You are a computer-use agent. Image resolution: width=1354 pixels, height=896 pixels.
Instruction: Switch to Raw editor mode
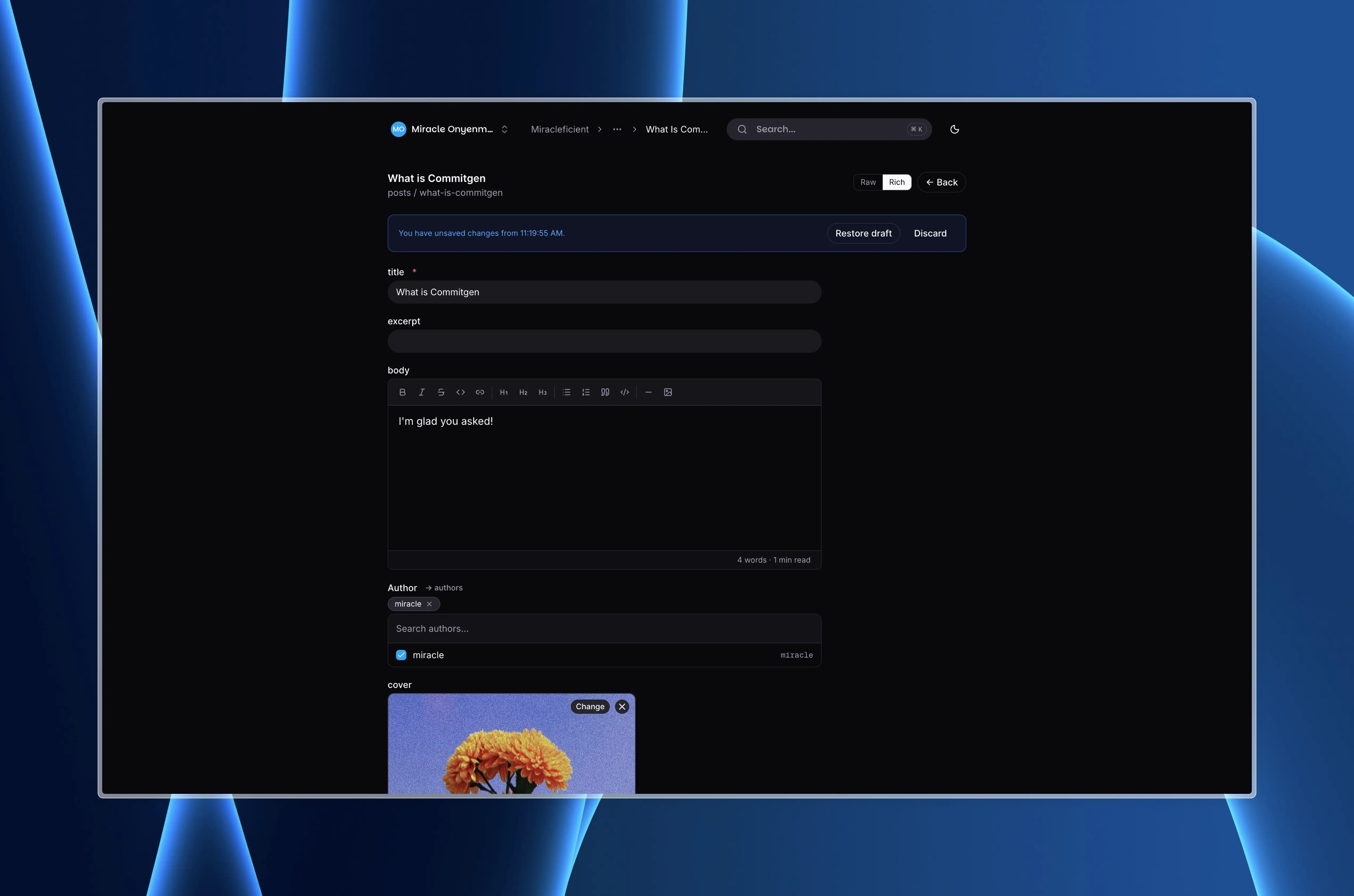868,182
